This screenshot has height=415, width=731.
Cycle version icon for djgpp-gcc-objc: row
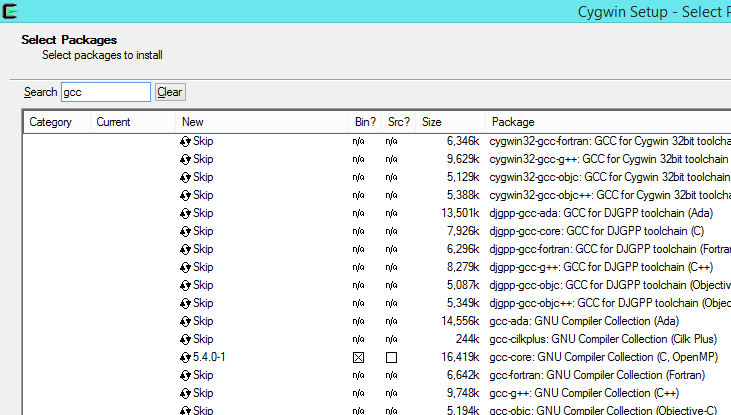click(x=186, y=285)
